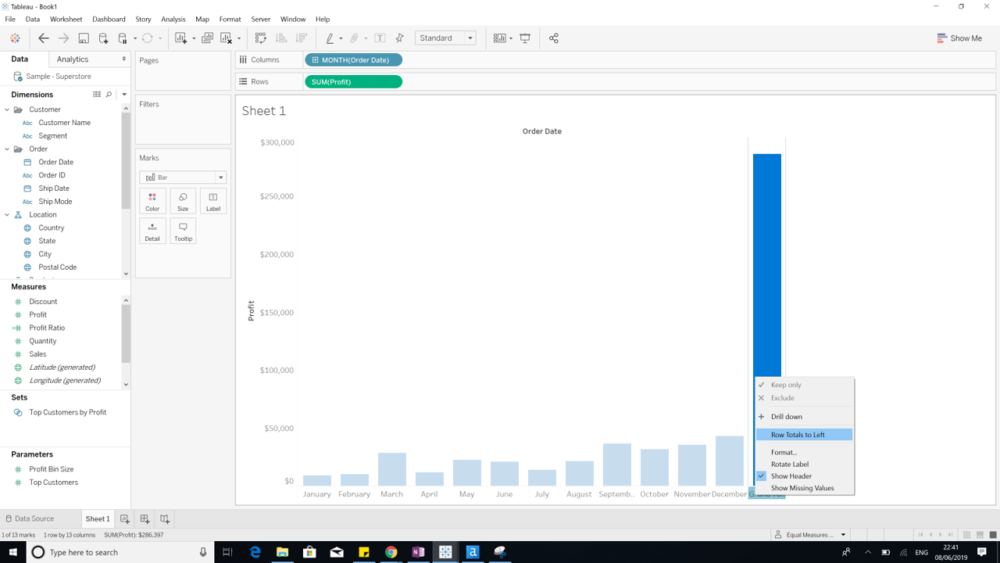Click the Windows Start button
This screenshot has width=1000, height=563.
pyautogui.click(x=13, y=552)
